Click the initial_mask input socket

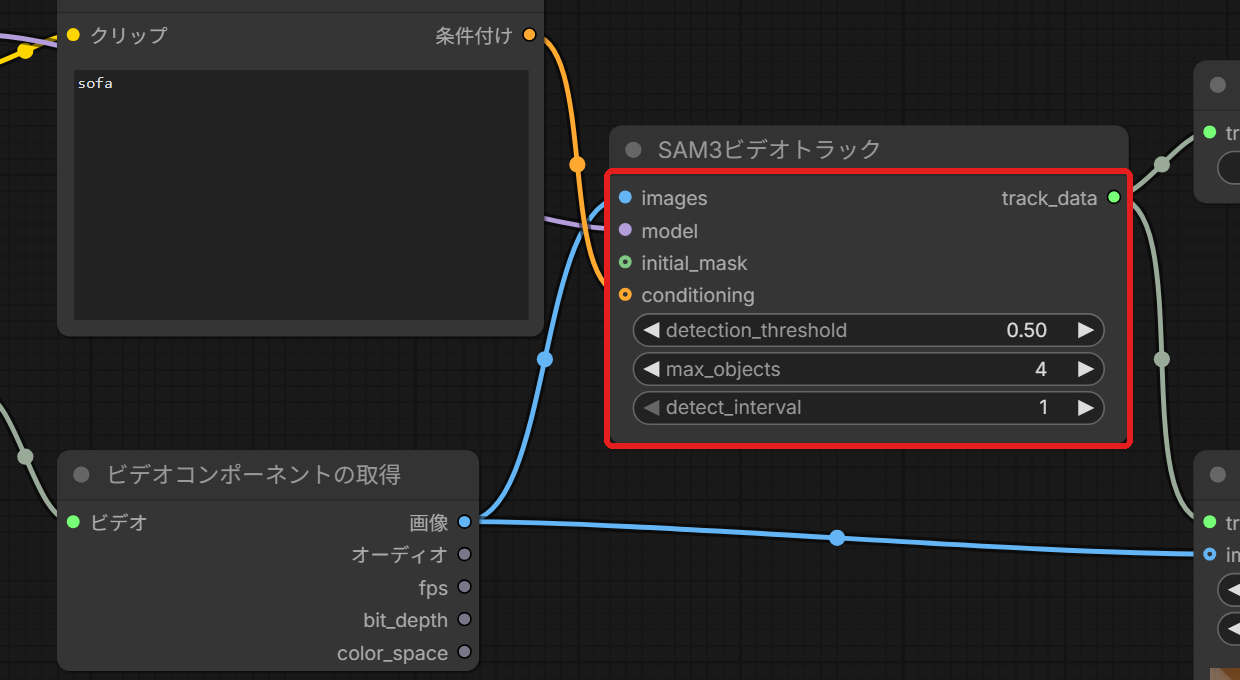[x=625, y=263]
